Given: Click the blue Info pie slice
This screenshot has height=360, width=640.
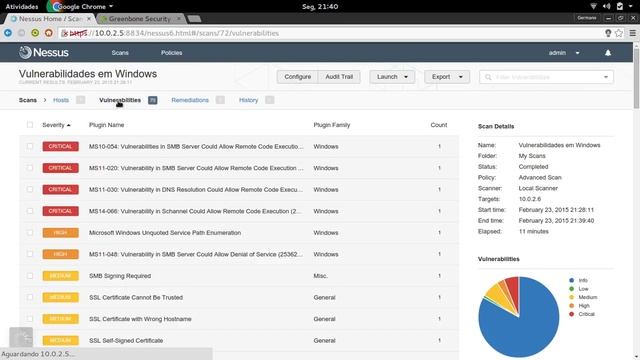Looking at the screenshot, I should pos(527,327).
